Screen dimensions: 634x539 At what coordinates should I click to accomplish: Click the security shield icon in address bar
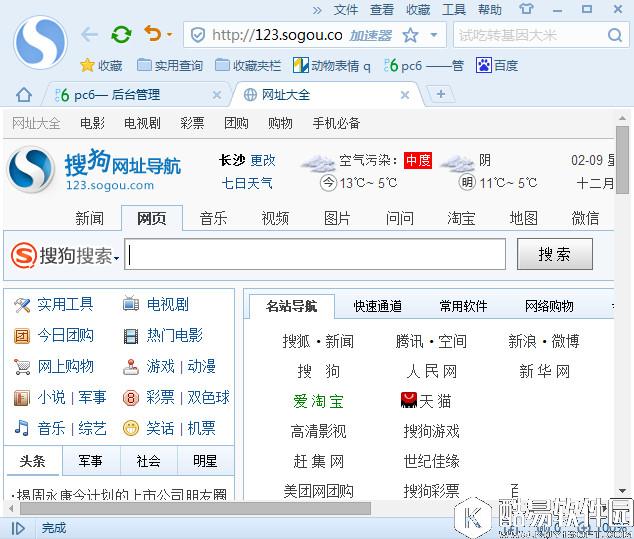(x=197, y=35)
